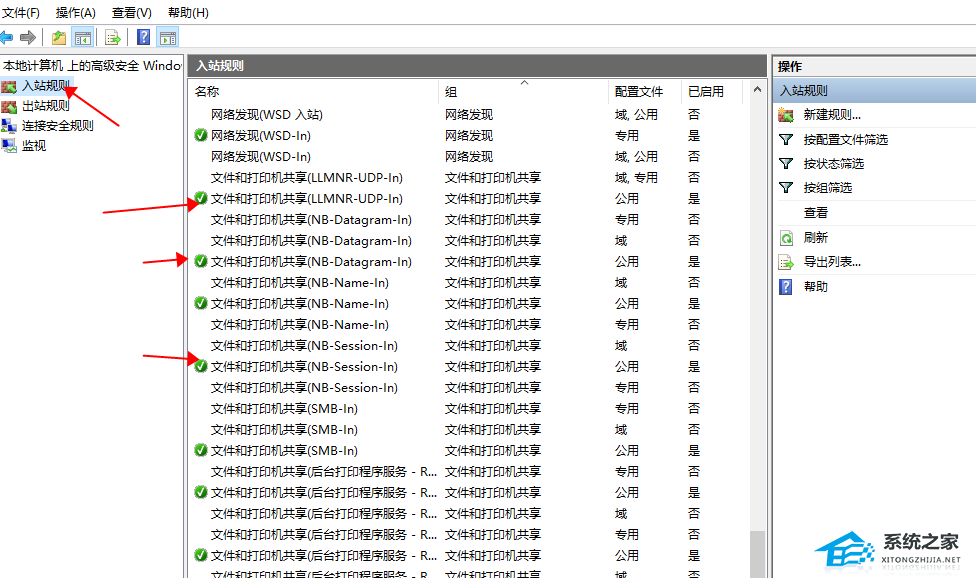Sort by the 组 column header
The width and height of the screenshot is (976, 578).
pyautogui.click(x=523, y=91)
